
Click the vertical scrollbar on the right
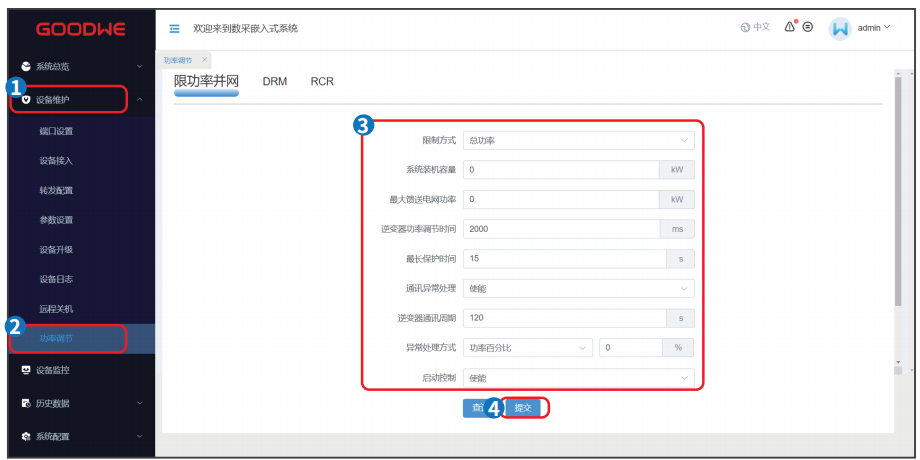click(x=897, y=191)
